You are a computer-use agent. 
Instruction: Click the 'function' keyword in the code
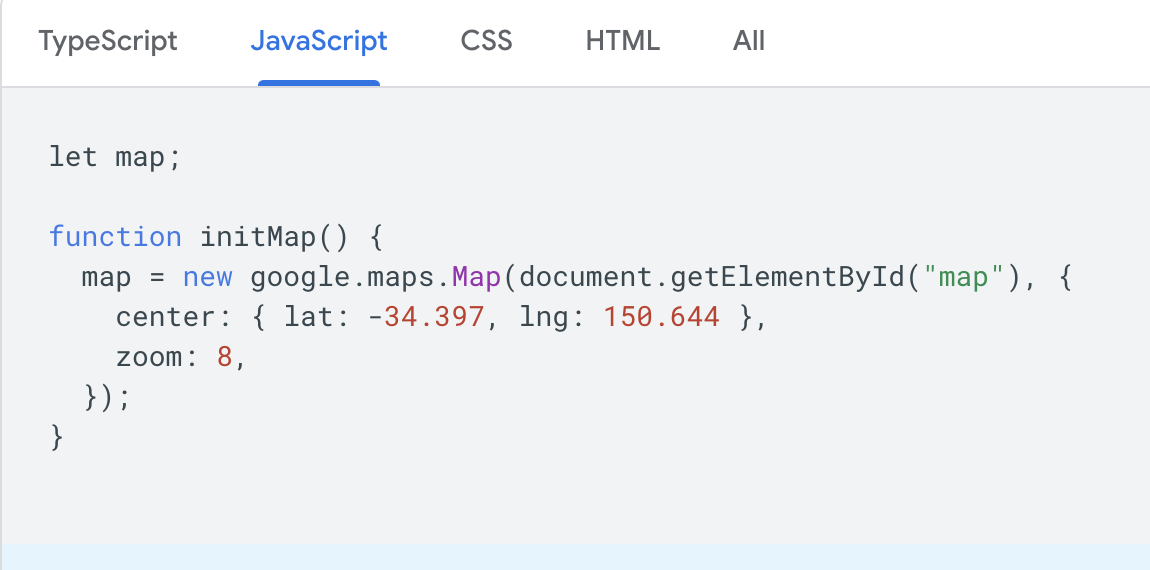point(115,237)
